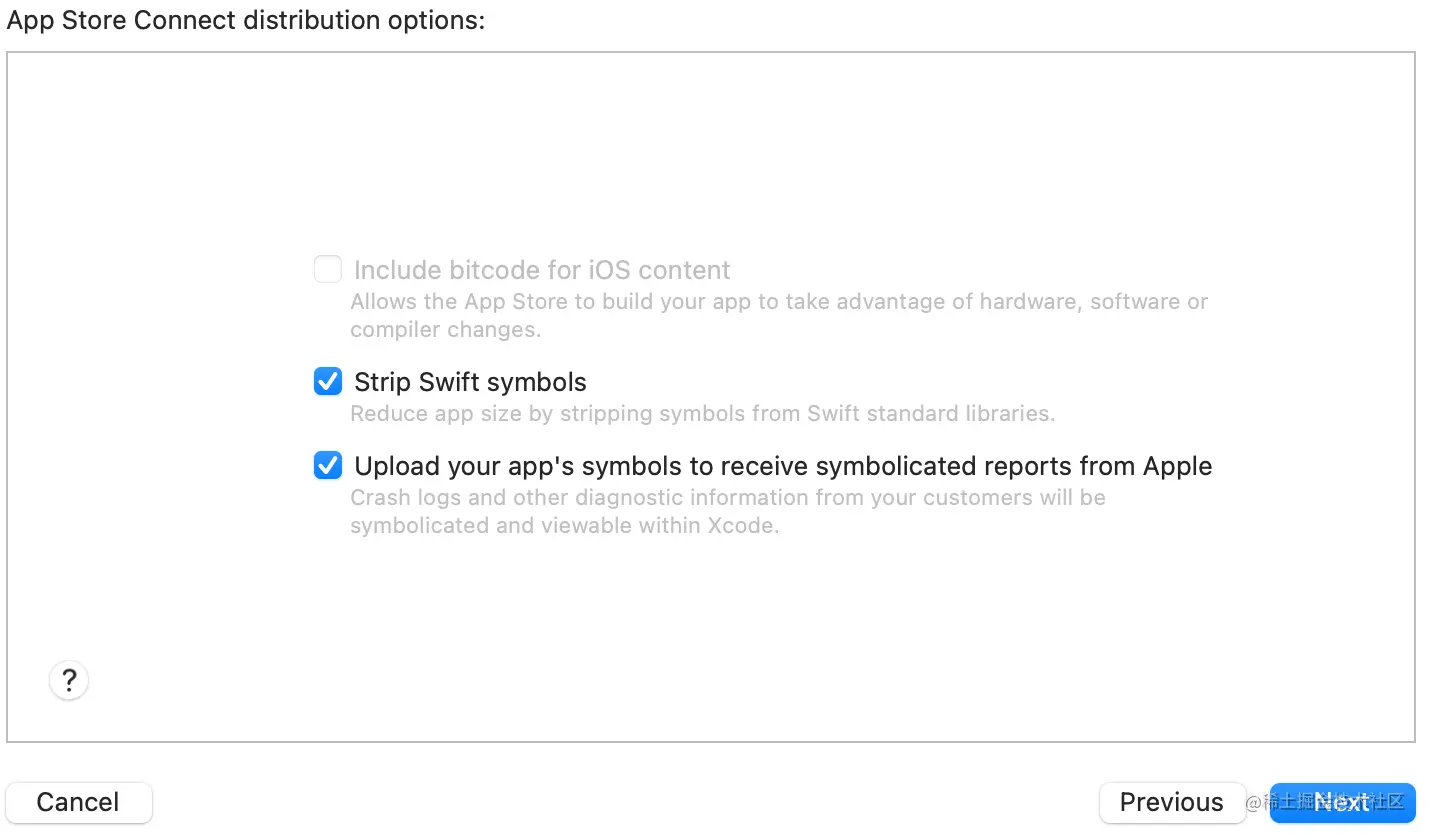
Task: Tick the Include bitcode for iOS content checkbox
Action: pos(328,269)
